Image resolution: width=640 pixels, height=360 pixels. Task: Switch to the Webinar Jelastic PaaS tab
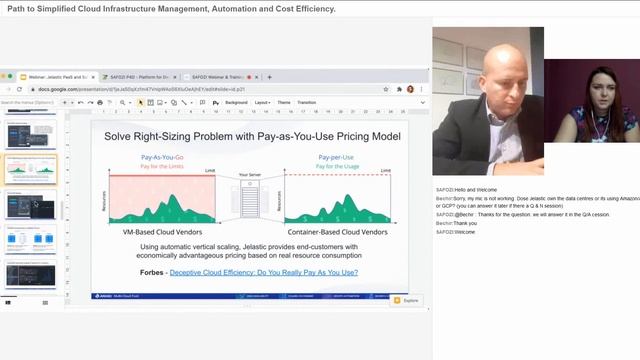57,77
